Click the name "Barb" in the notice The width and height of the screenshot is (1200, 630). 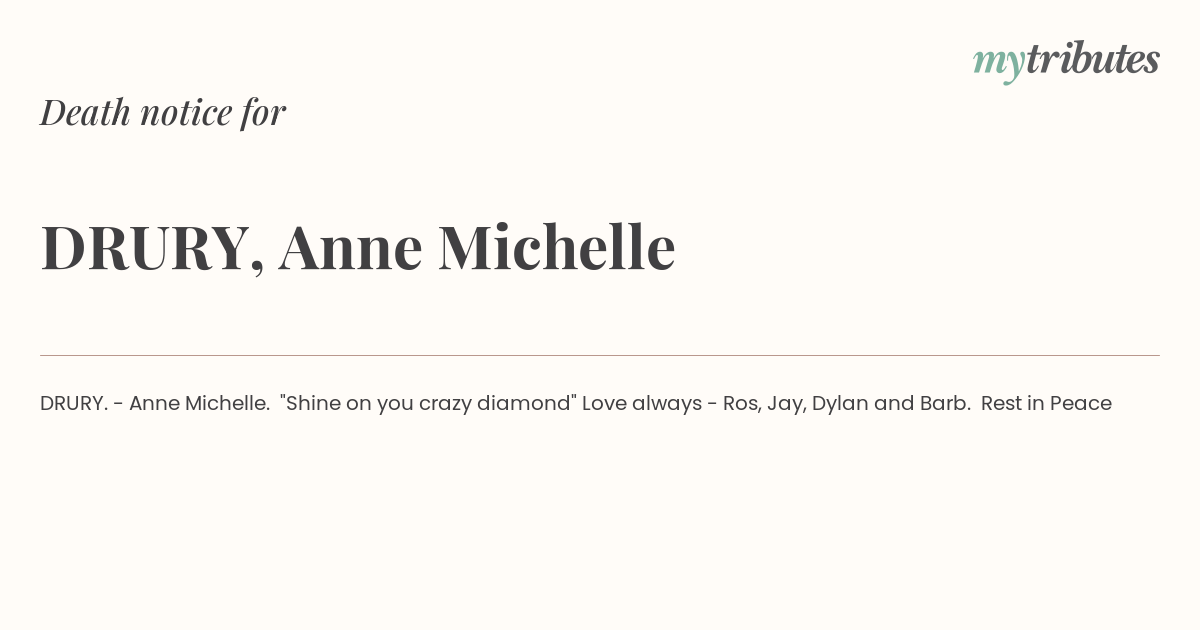[943, 403]
